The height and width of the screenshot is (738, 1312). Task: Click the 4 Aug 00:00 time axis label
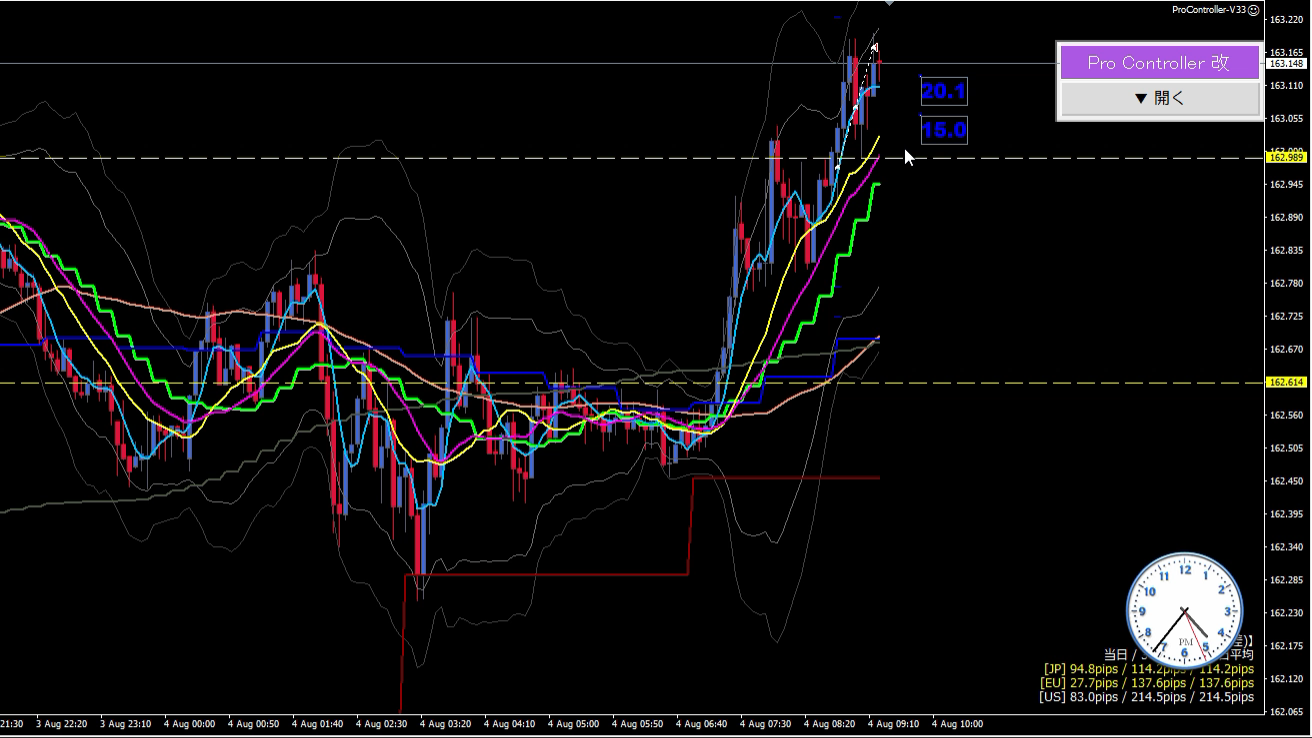[x=190, y=723]
